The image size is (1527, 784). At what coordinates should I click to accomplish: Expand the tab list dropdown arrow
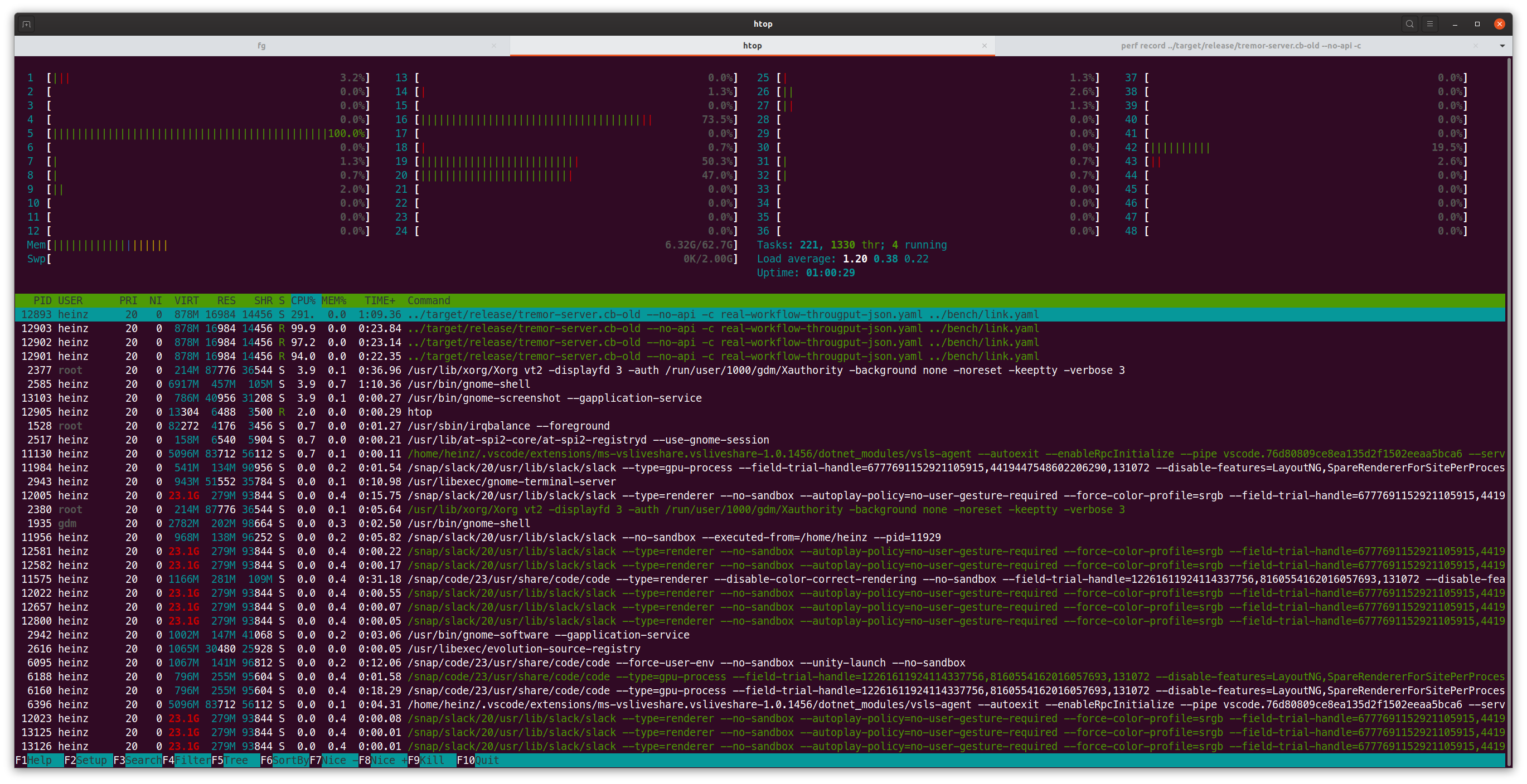click(x=1502, y=46)
